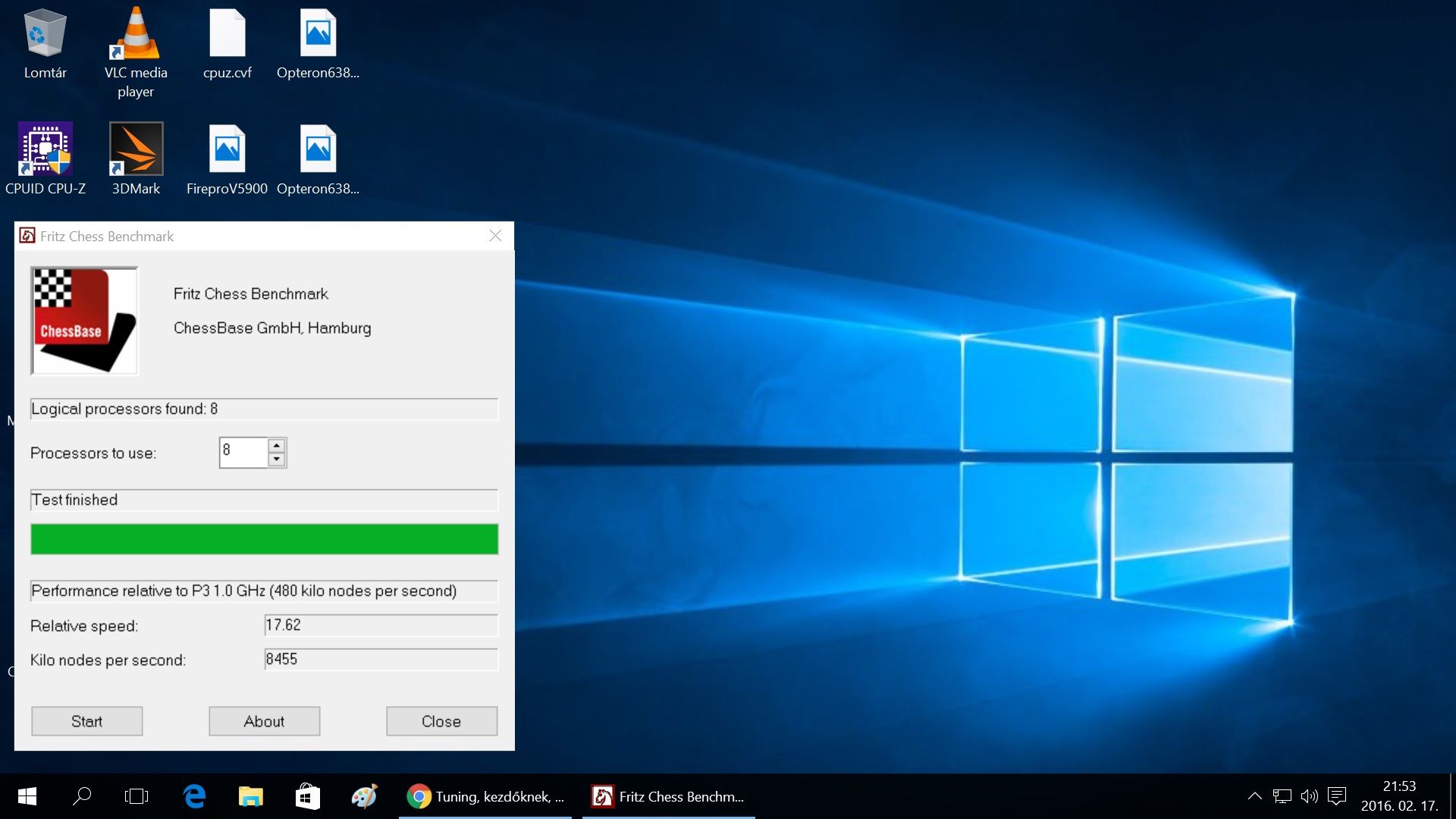This screenshot has width=1456, height=819.
Task: Click the green benchmark progress bar
Action: (x=264, y=539)
